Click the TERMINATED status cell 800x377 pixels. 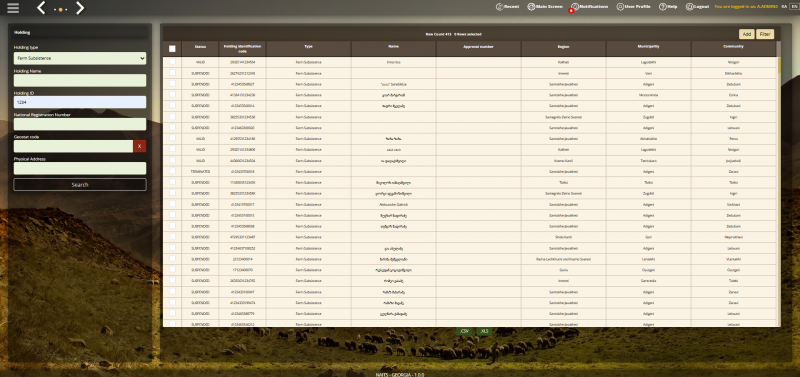tap(200, 171)
